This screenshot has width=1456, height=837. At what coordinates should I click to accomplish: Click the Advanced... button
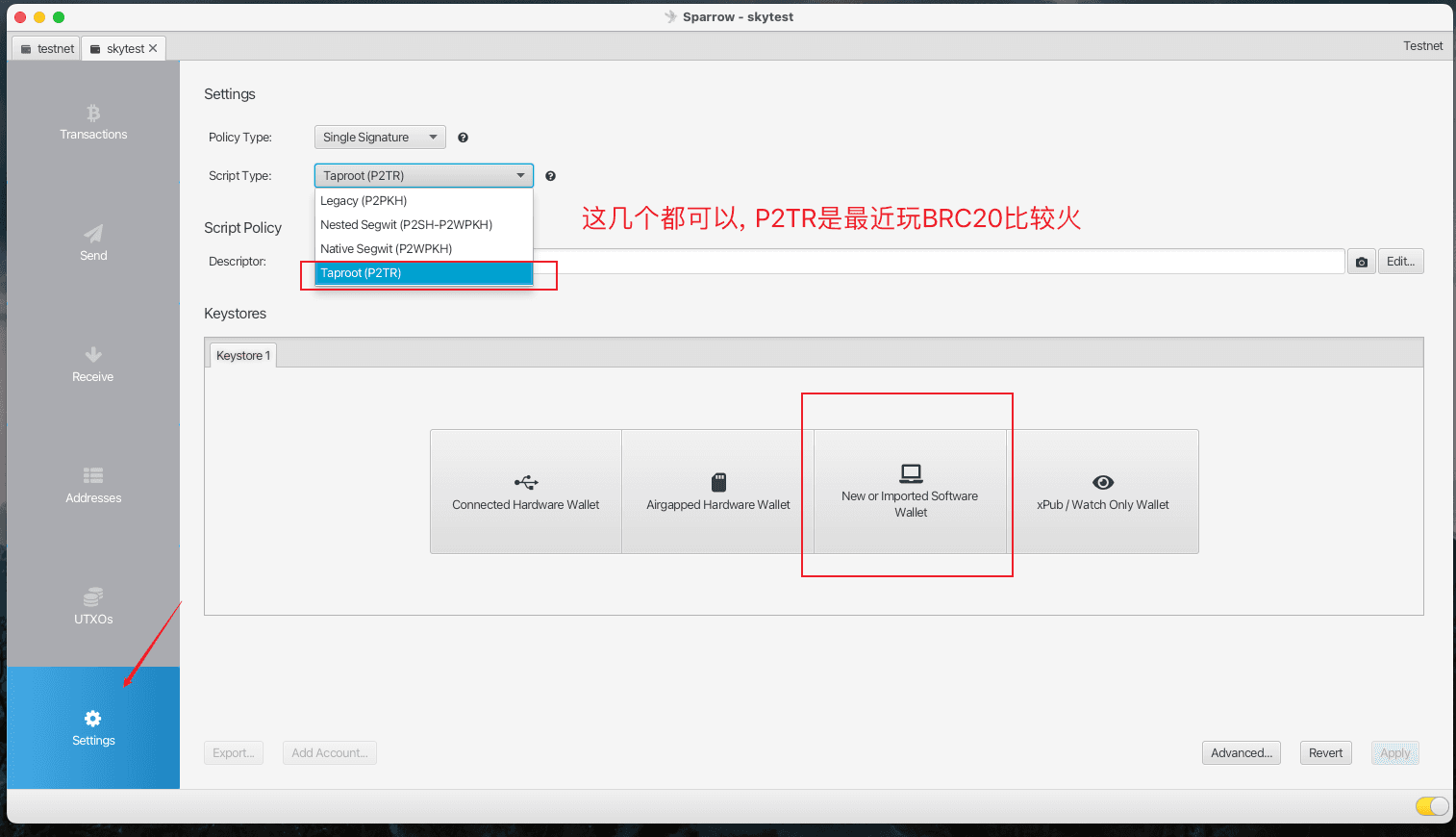[x=1242, y=753]
